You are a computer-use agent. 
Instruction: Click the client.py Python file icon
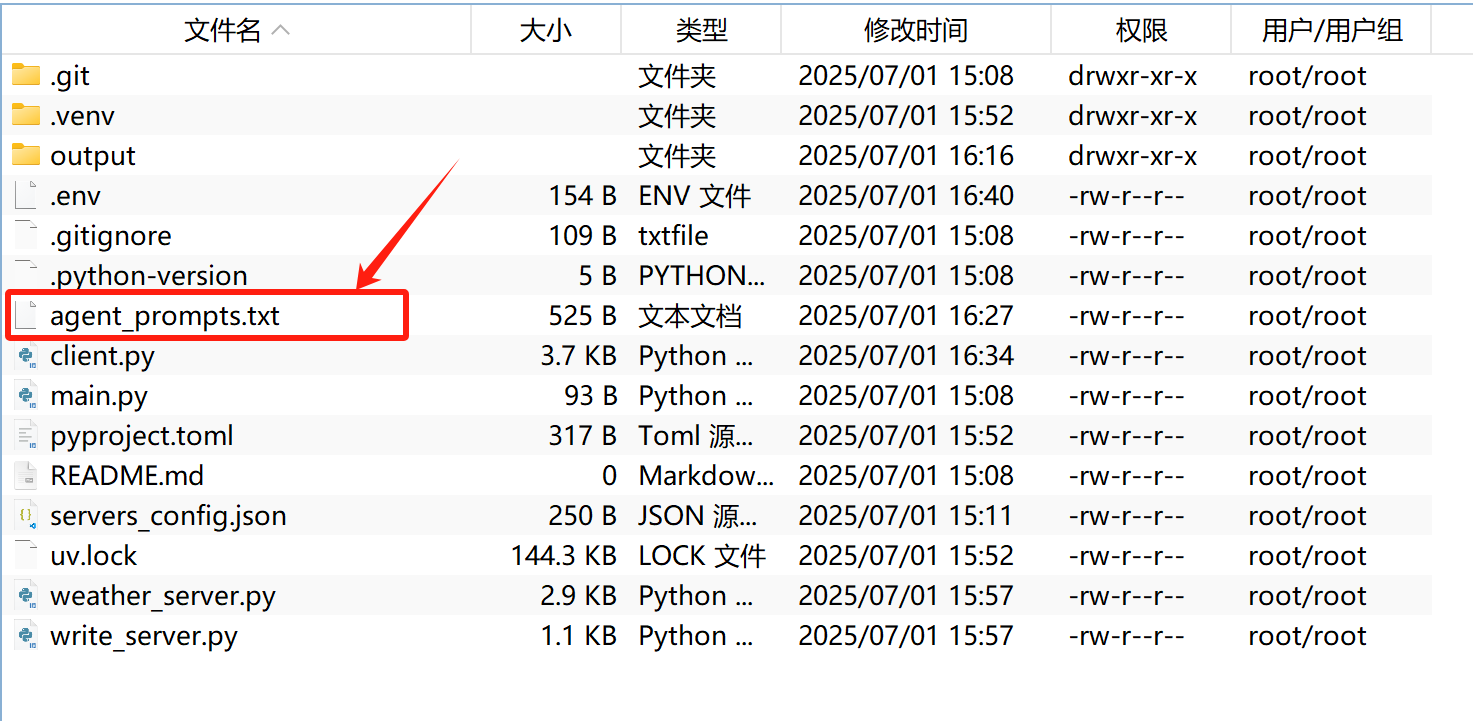27,356
